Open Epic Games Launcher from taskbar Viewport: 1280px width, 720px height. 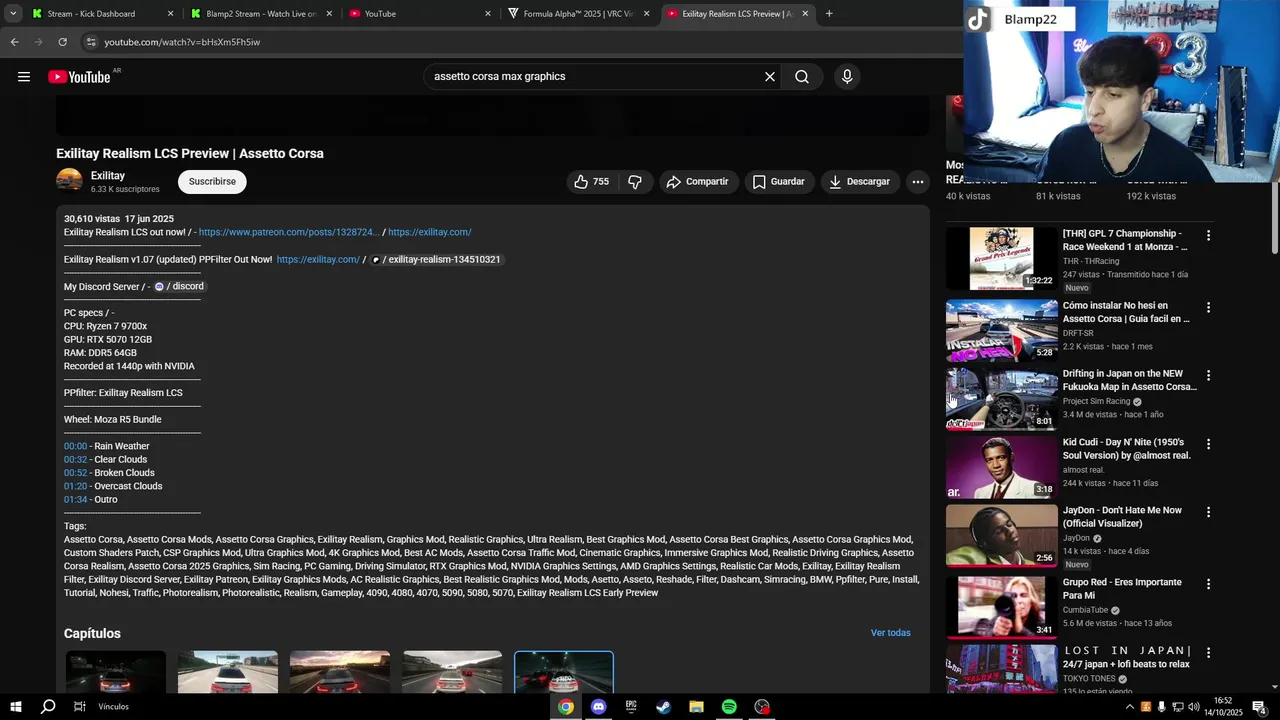click(x=631, y=707)
